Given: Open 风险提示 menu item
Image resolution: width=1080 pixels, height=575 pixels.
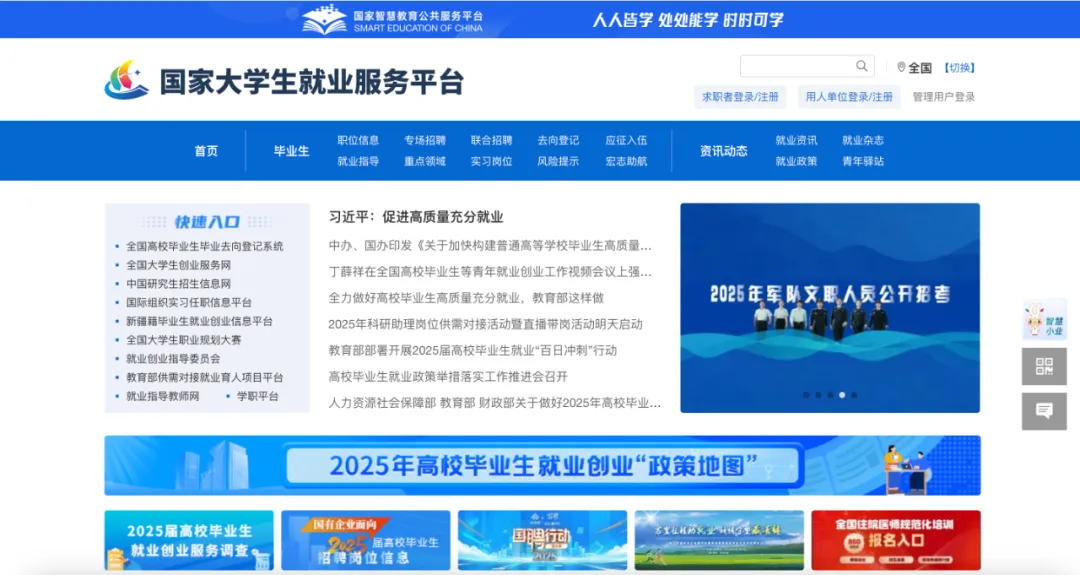Looking at the screenshot, I should coord(558,161).
